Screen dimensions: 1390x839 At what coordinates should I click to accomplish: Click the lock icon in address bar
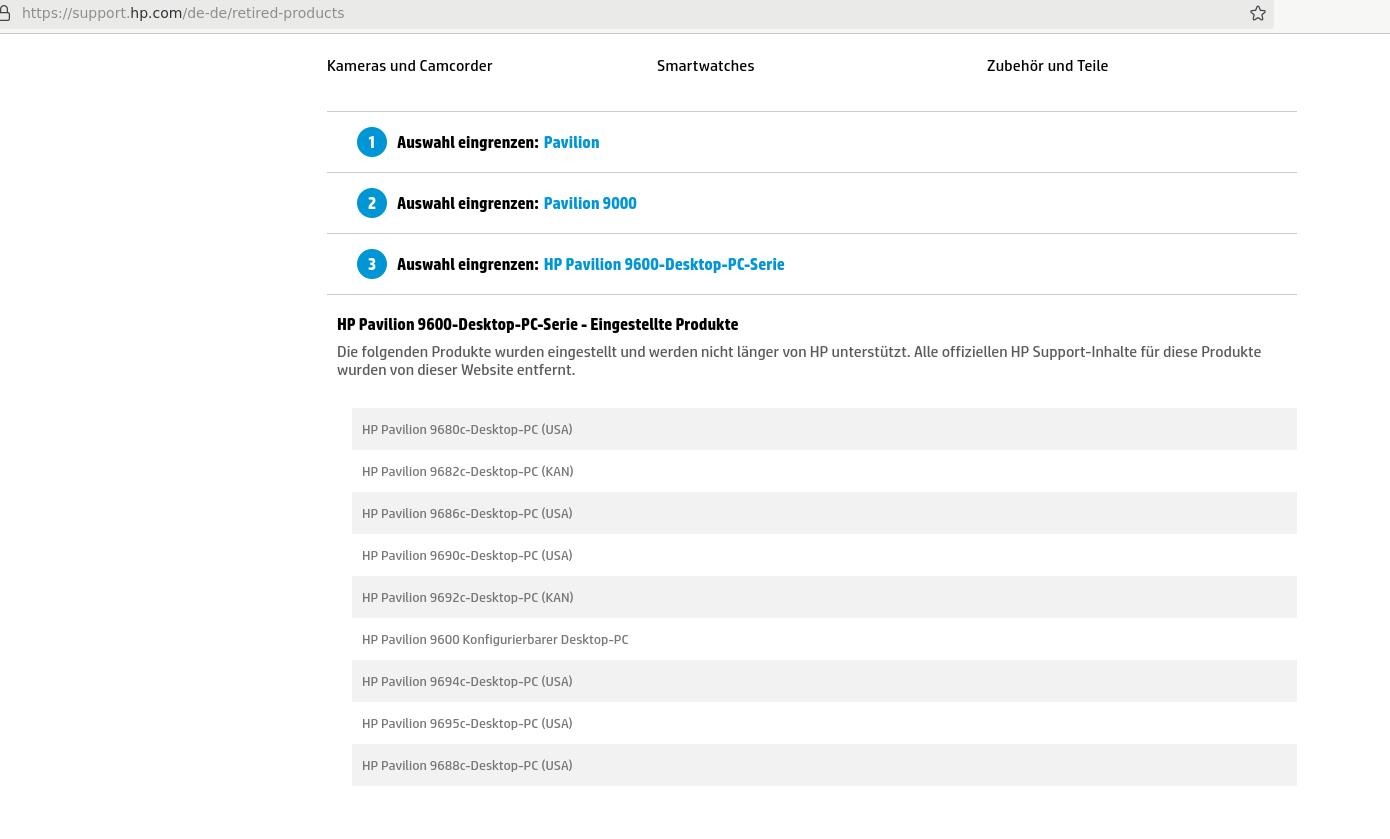click(5, 13)
